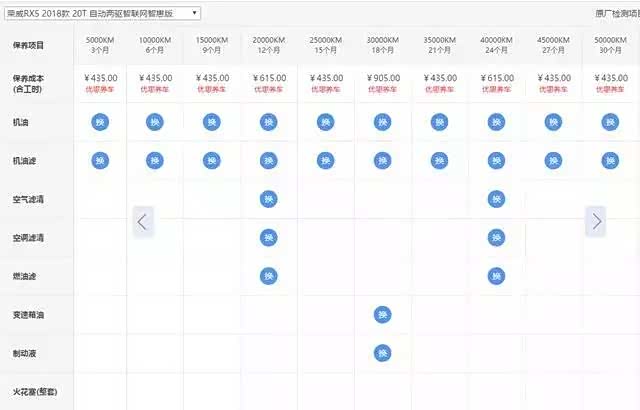640x410 pixels.
Task: Click the 机油 replace icon at 15000KM
Action: click(x=212, y=122)
